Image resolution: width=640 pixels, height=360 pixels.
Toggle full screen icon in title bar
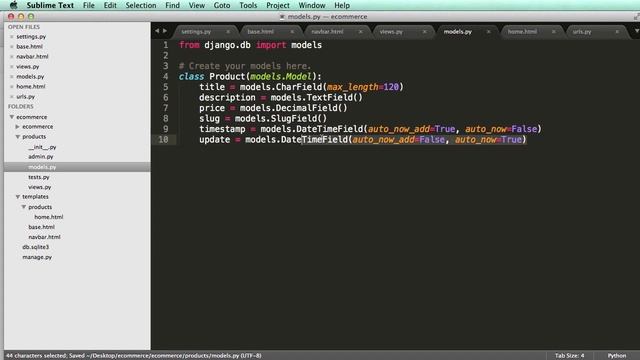[x=636, y=17]
